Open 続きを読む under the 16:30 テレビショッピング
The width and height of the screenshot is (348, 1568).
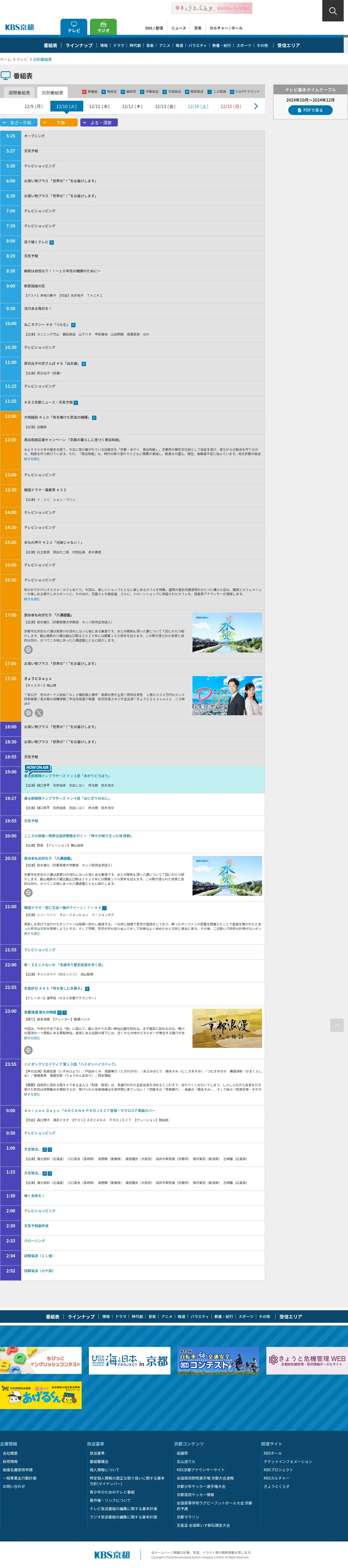click(x=32, y=599)
